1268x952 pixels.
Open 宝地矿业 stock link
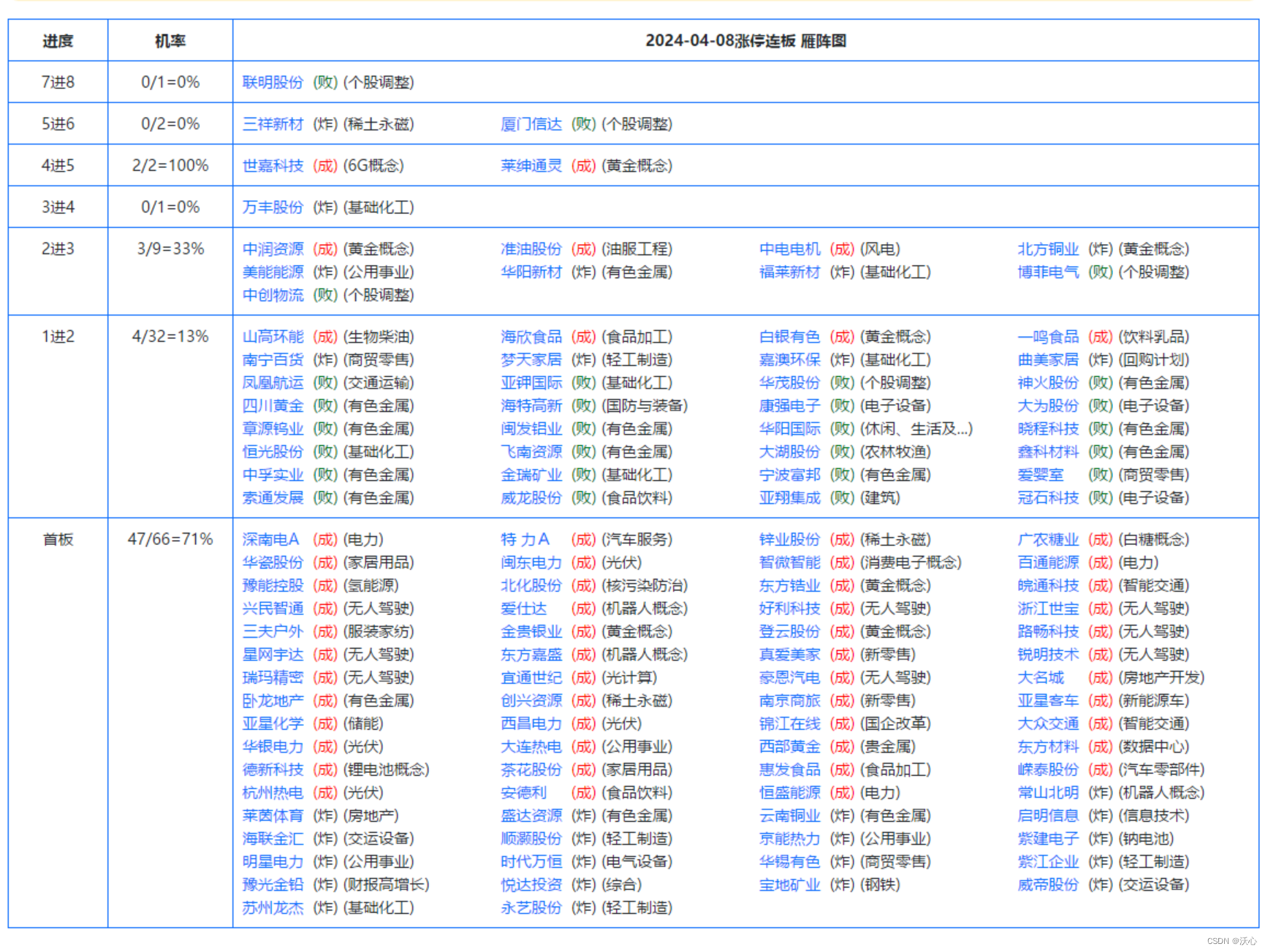tap(790, 885)
